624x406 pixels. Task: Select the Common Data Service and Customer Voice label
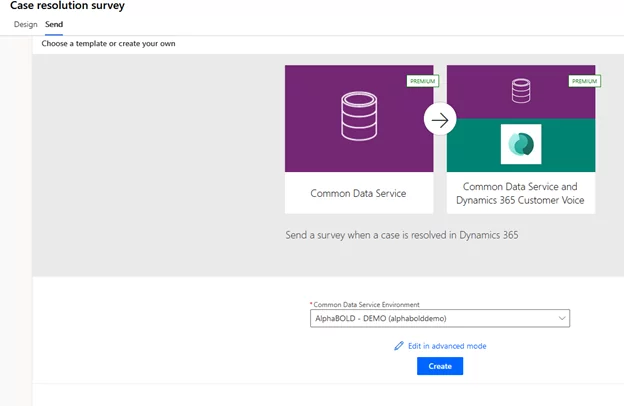(x=520, y=193)
